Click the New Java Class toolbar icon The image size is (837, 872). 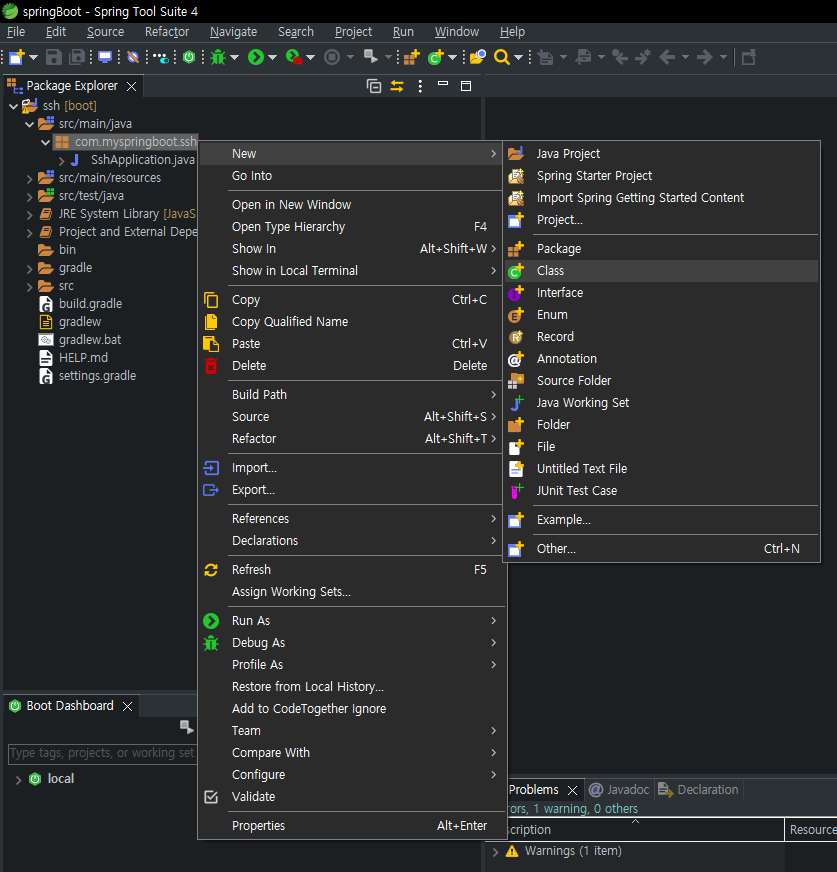(435, 57)
